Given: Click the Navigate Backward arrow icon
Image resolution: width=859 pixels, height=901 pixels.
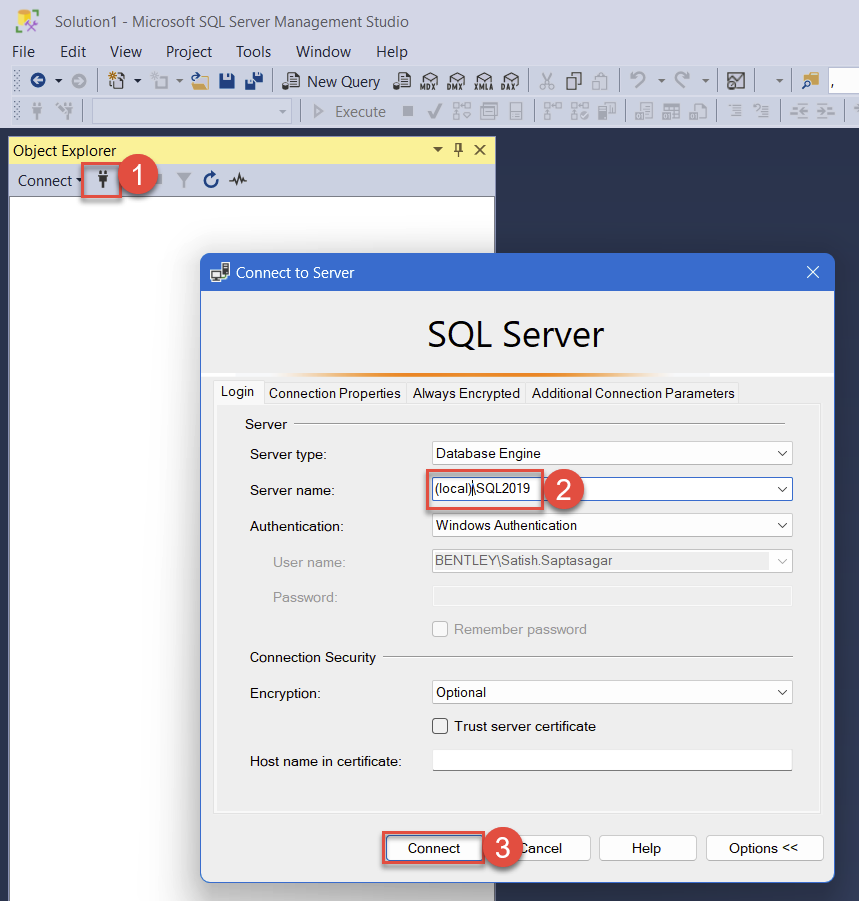Looking at the screenshot, I should tap(38, 80).
